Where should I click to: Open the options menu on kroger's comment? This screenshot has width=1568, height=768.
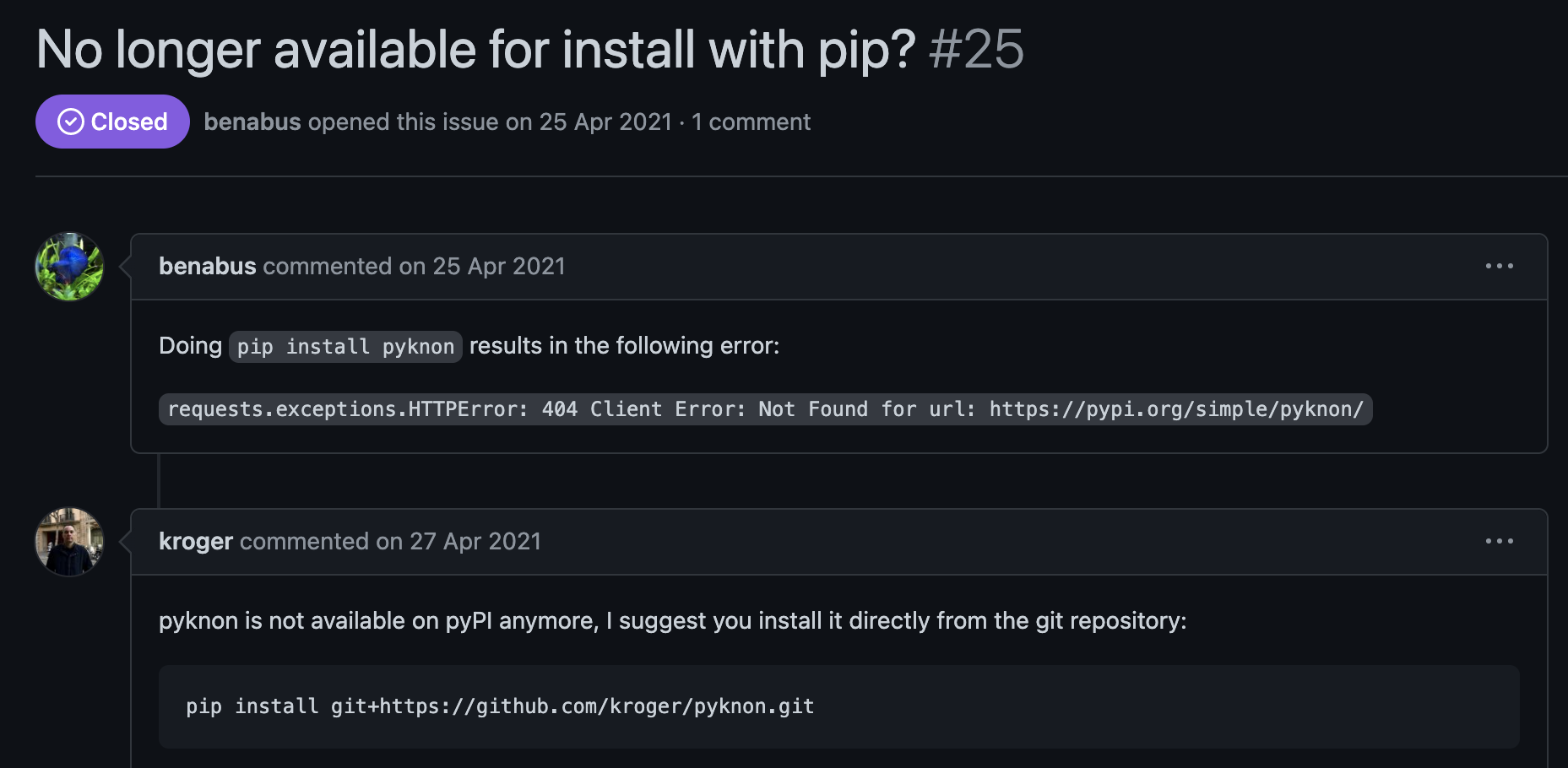[1499, 541]
